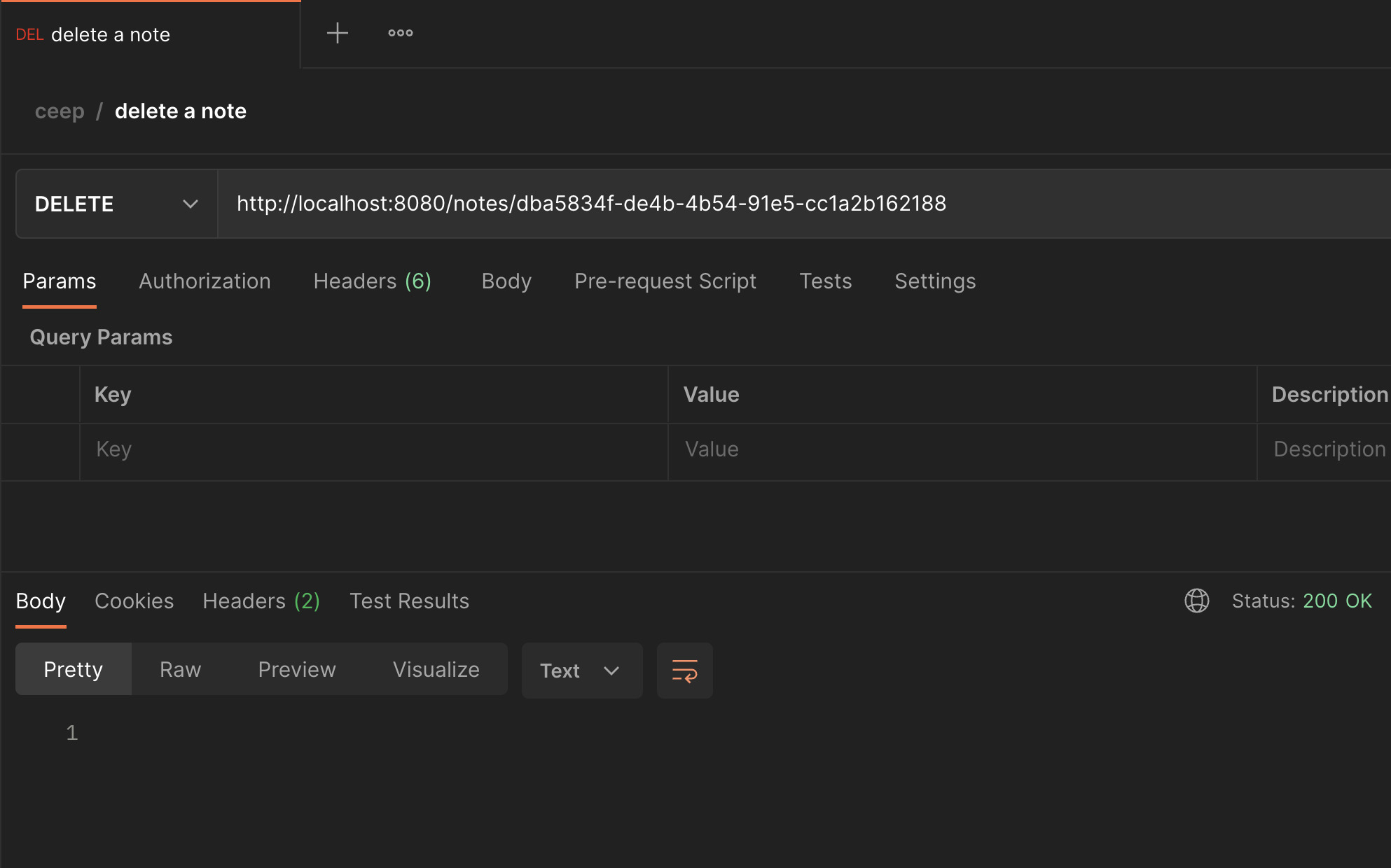Click the globe/environment icon
1391x868 pixels.
point(1196,601)
